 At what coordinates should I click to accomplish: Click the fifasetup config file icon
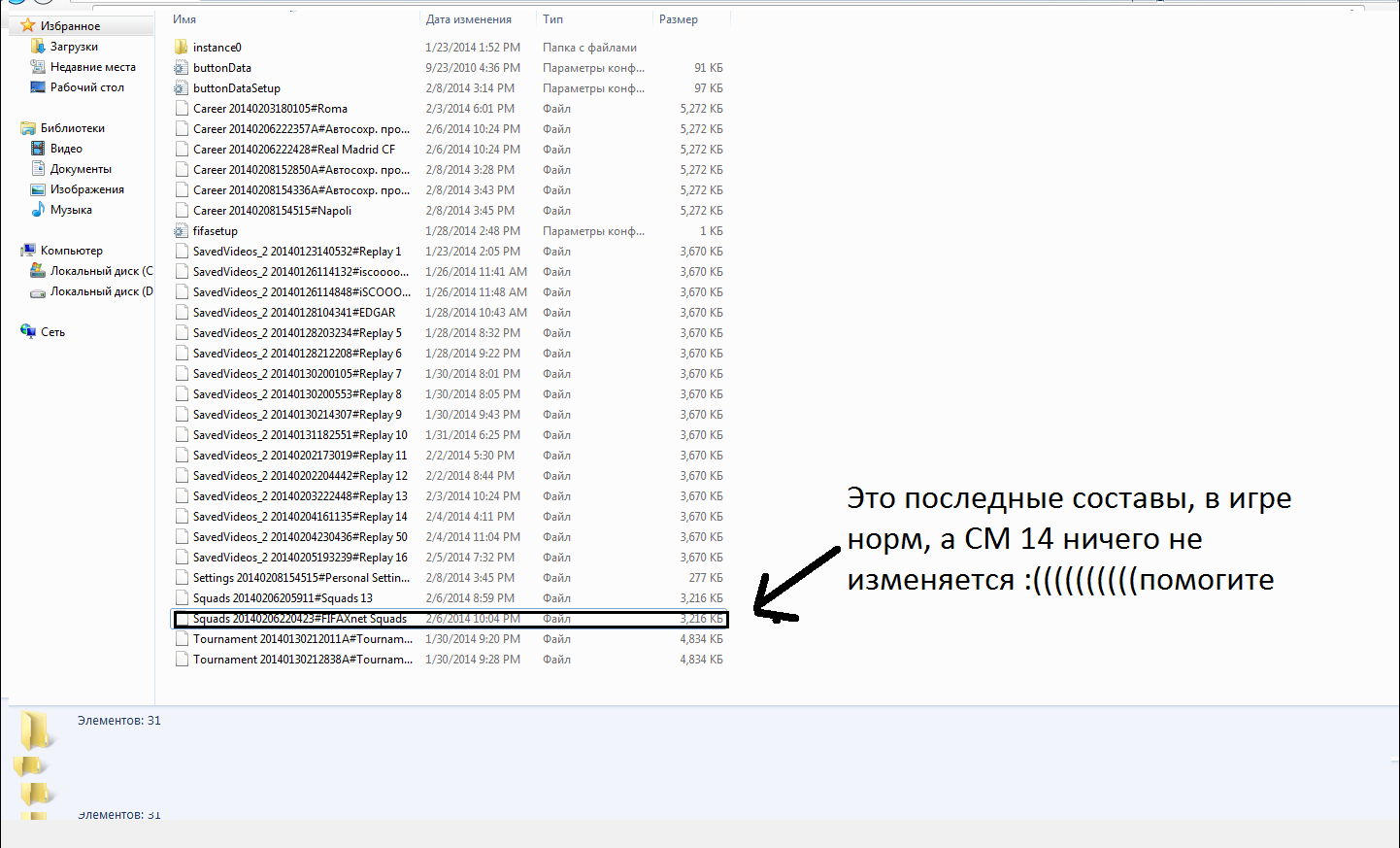coord(181,230)
